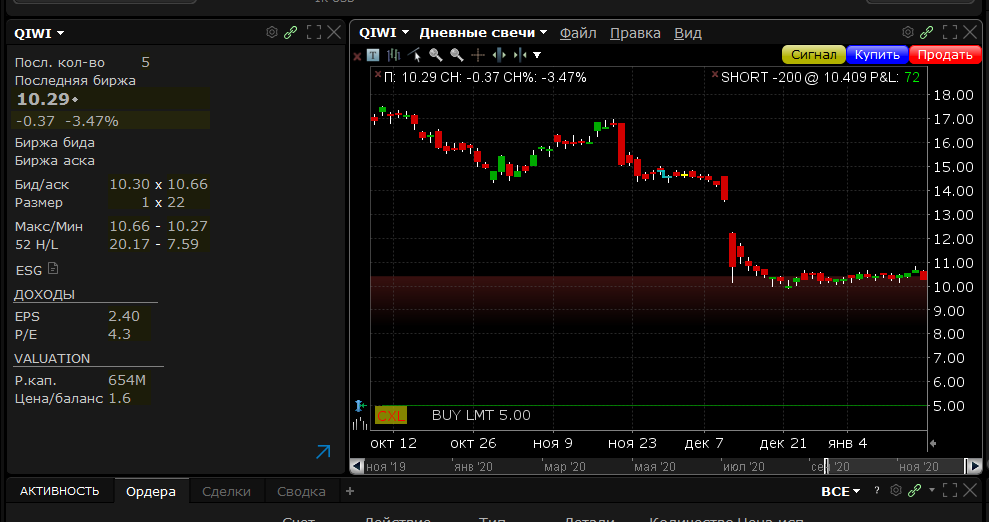Open chart panel settings gear
Image resolution: width=989 pixels, height=522 pixels.
click(908, 32)
